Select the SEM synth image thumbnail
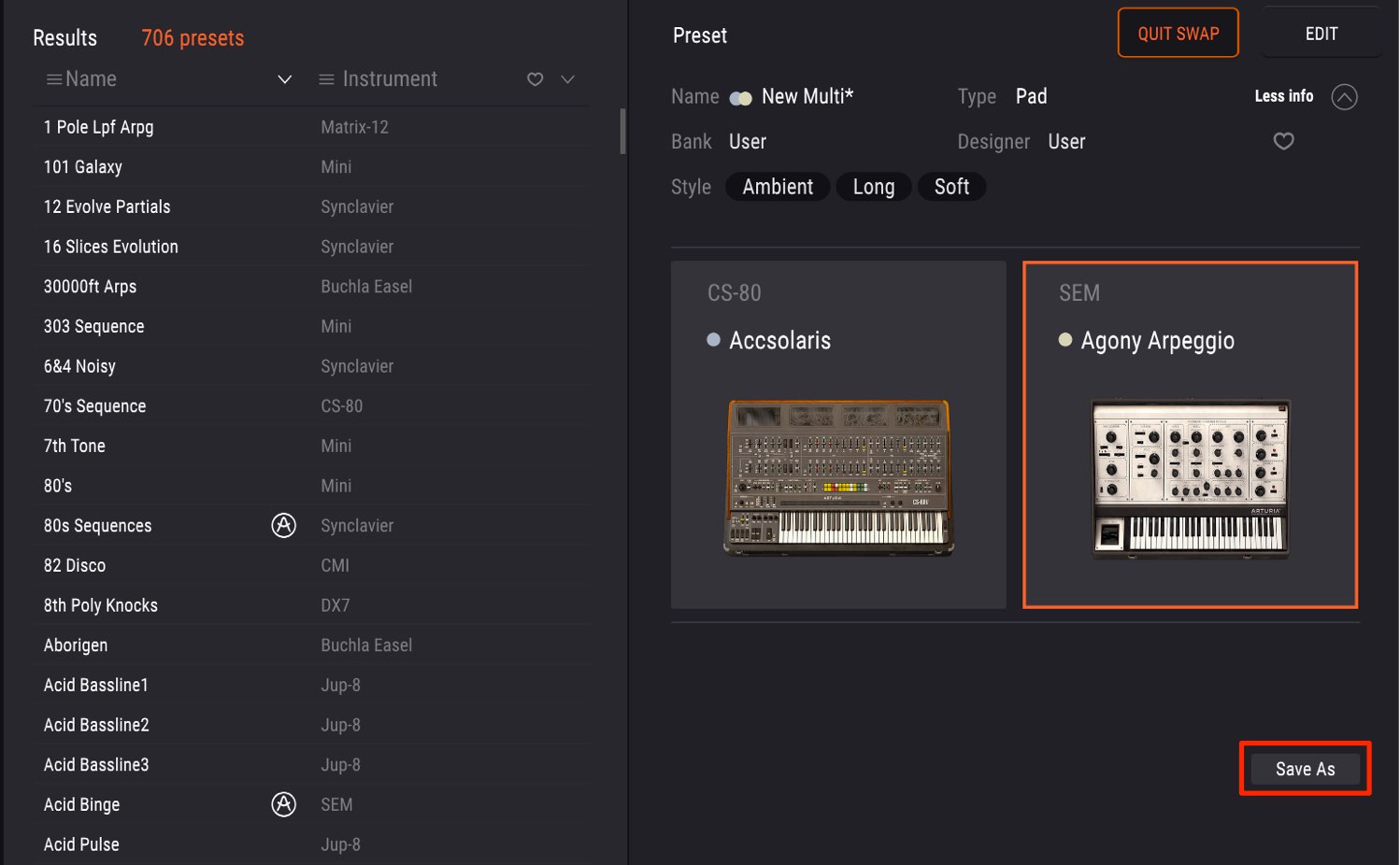The width and height of the screenshot is (1400, 865). pos(1191,478)
